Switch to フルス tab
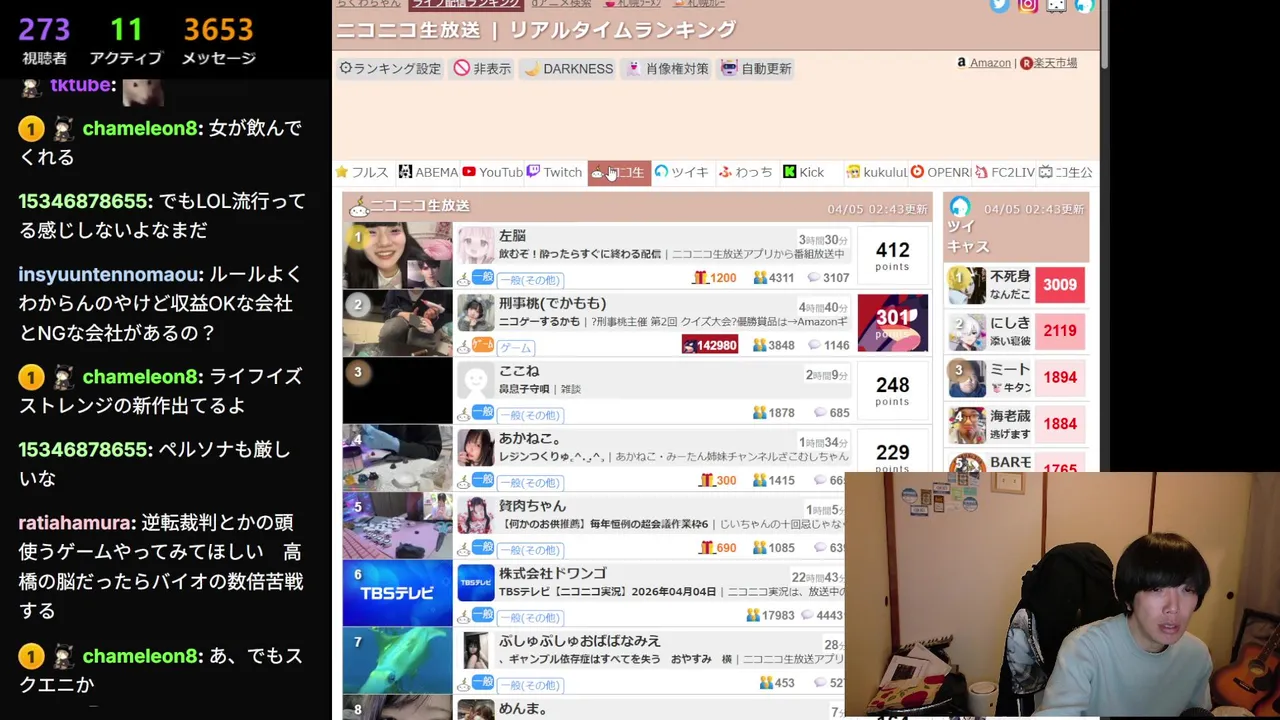 pos(362,172)
